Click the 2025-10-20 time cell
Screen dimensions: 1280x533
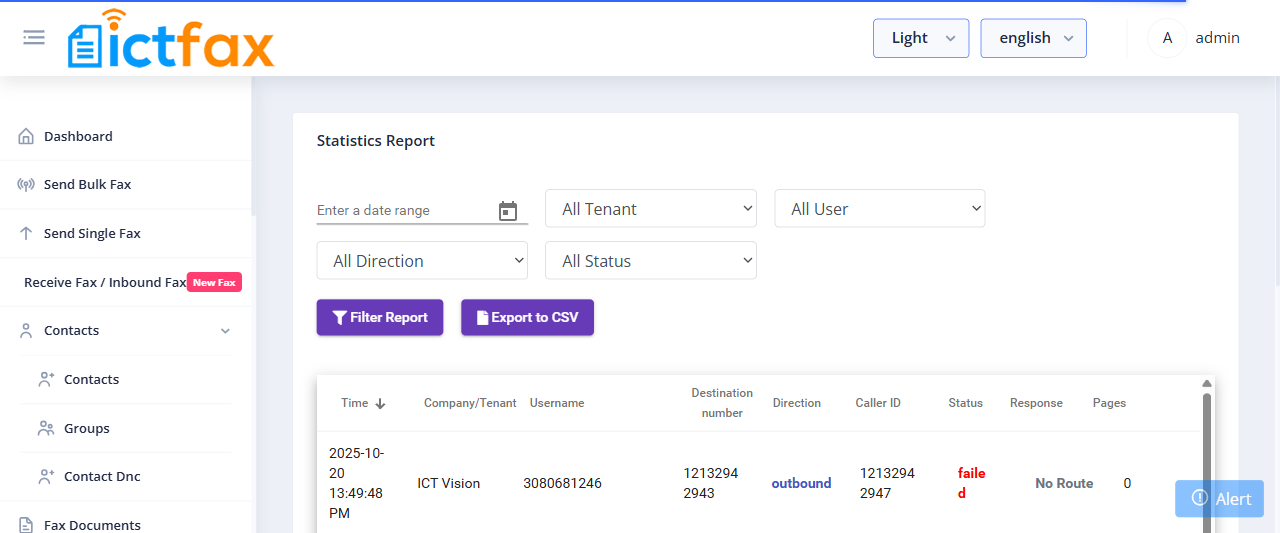click(x=357, y=483)
